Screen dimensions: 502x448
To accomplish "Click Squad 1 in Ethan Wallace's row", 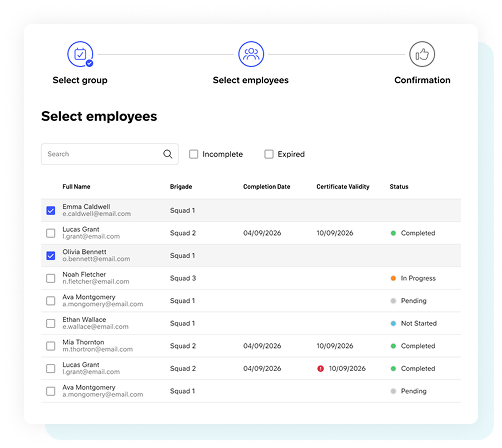I will click(x=182, y=323).
